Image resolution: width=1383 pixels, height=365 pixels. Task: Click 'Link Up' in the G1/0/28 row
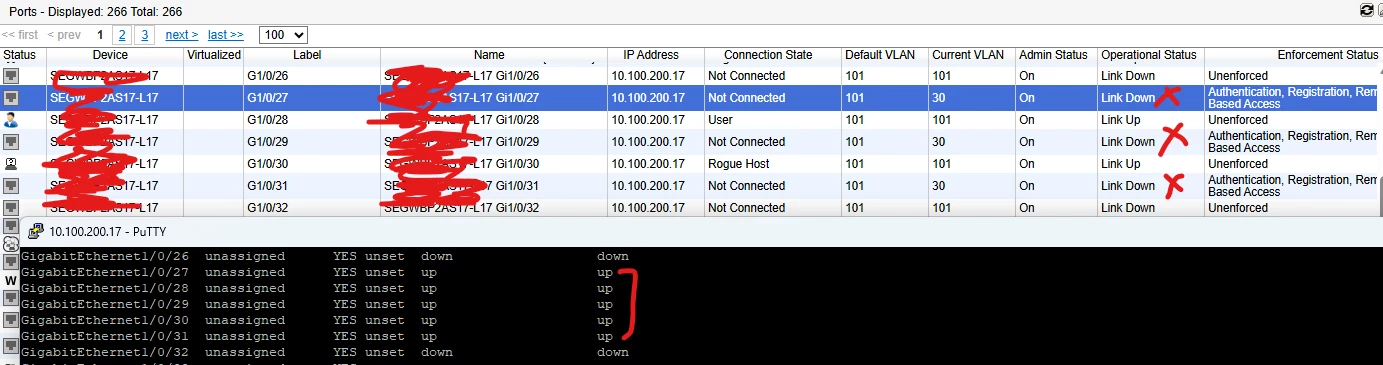pyautogui.click(x=1121, y=120)
